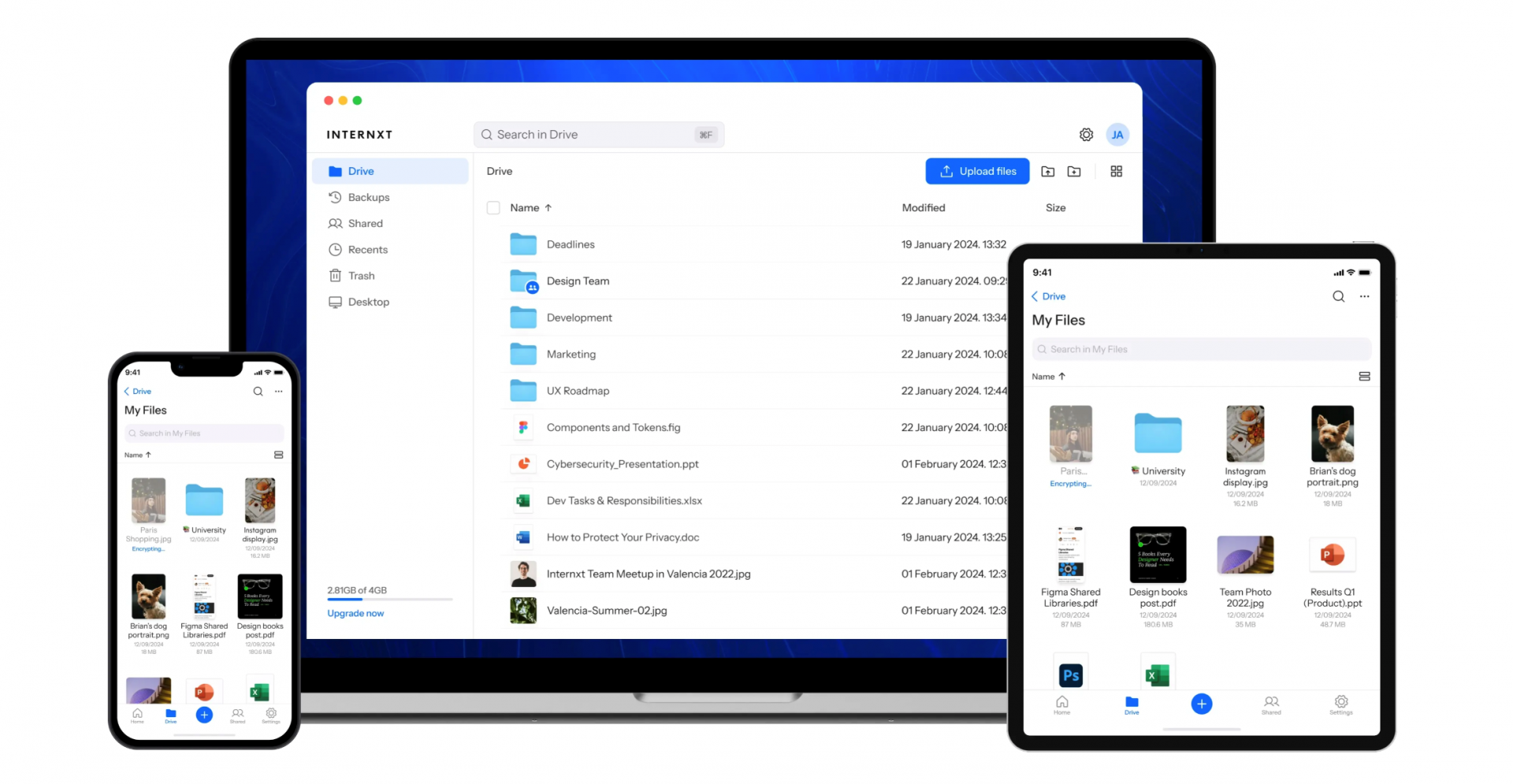Image resolution: width=1513 pixels, height=784 pixels.
Task: Open Backups in the sidebar
Action: click(x=368, y=198)
